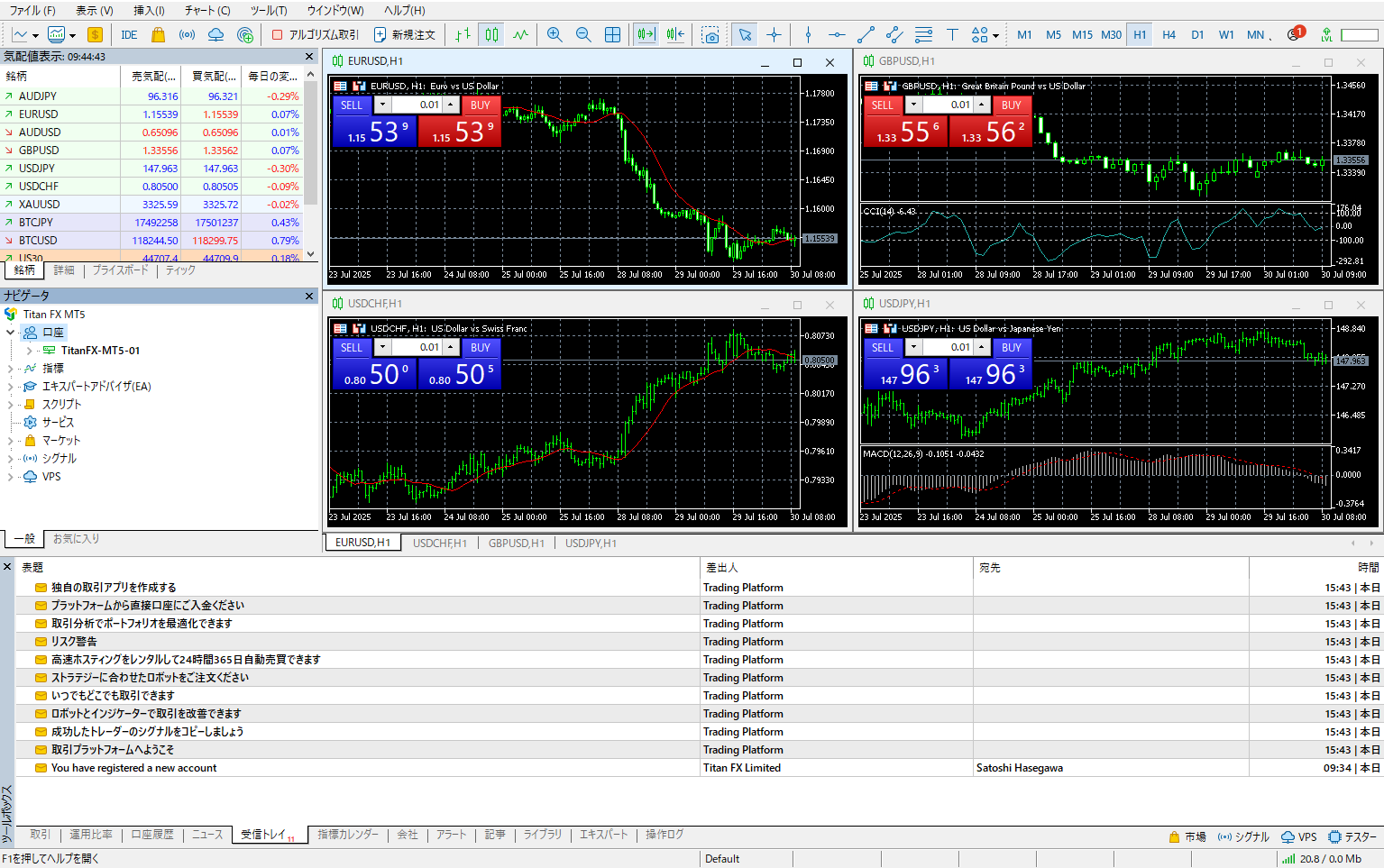1384x868 pixels.
Task: Open the VPS cloud icon in toolbar
Action: (x=215, y=35)
